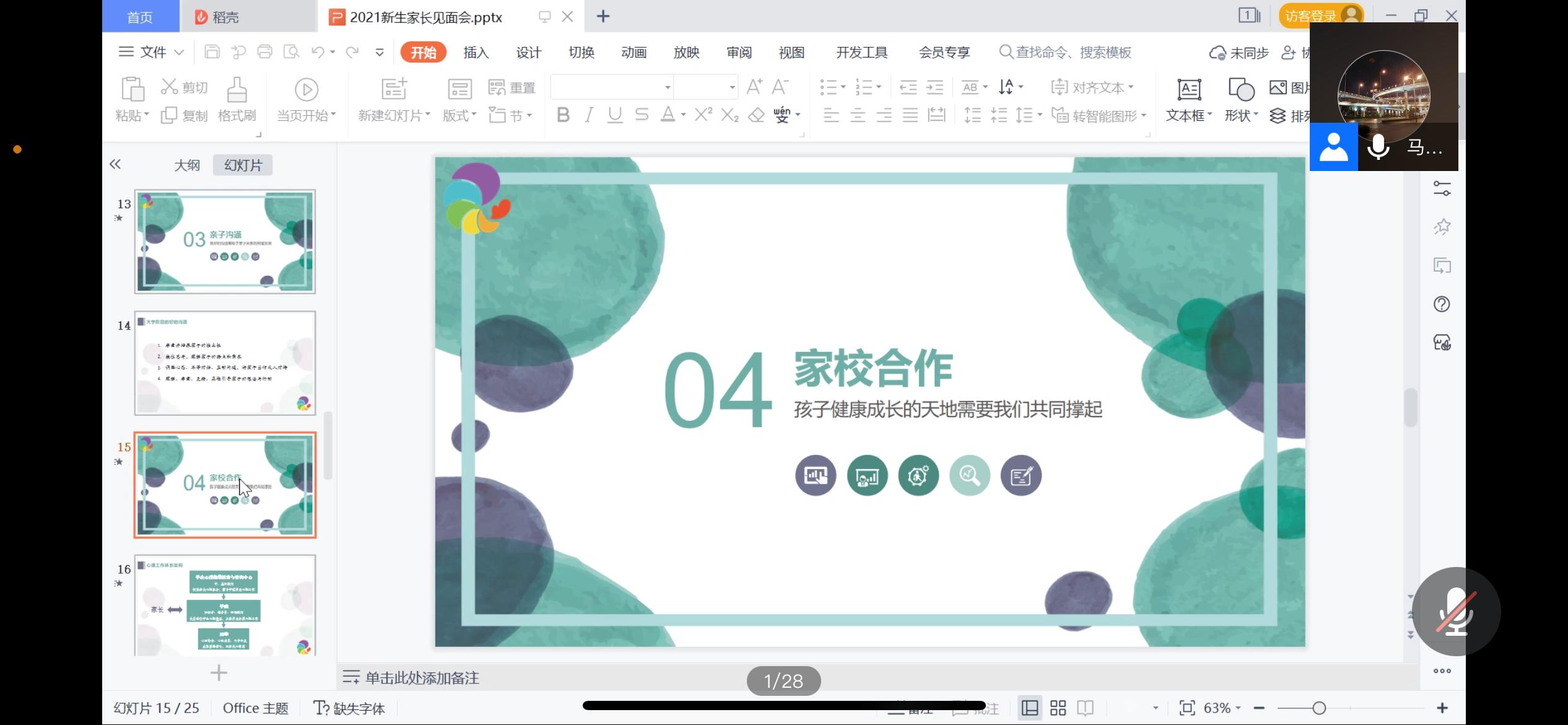This screenshot has width=1568, height=725.
Task: Click 单击此处添加备注 notes area
Action: point(422,678)
